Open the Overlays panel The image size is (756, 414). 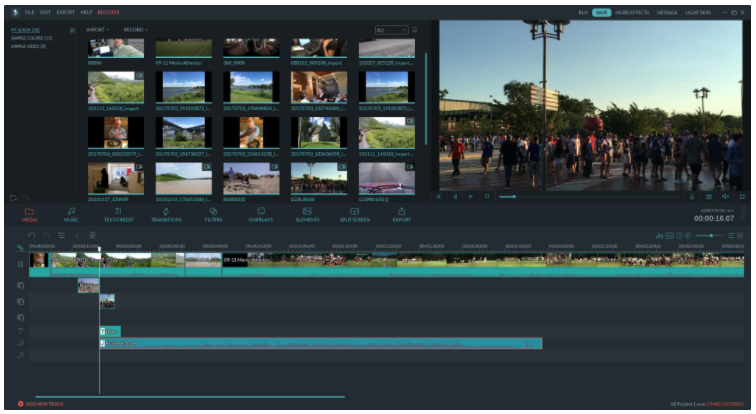(x=260, y=213)
